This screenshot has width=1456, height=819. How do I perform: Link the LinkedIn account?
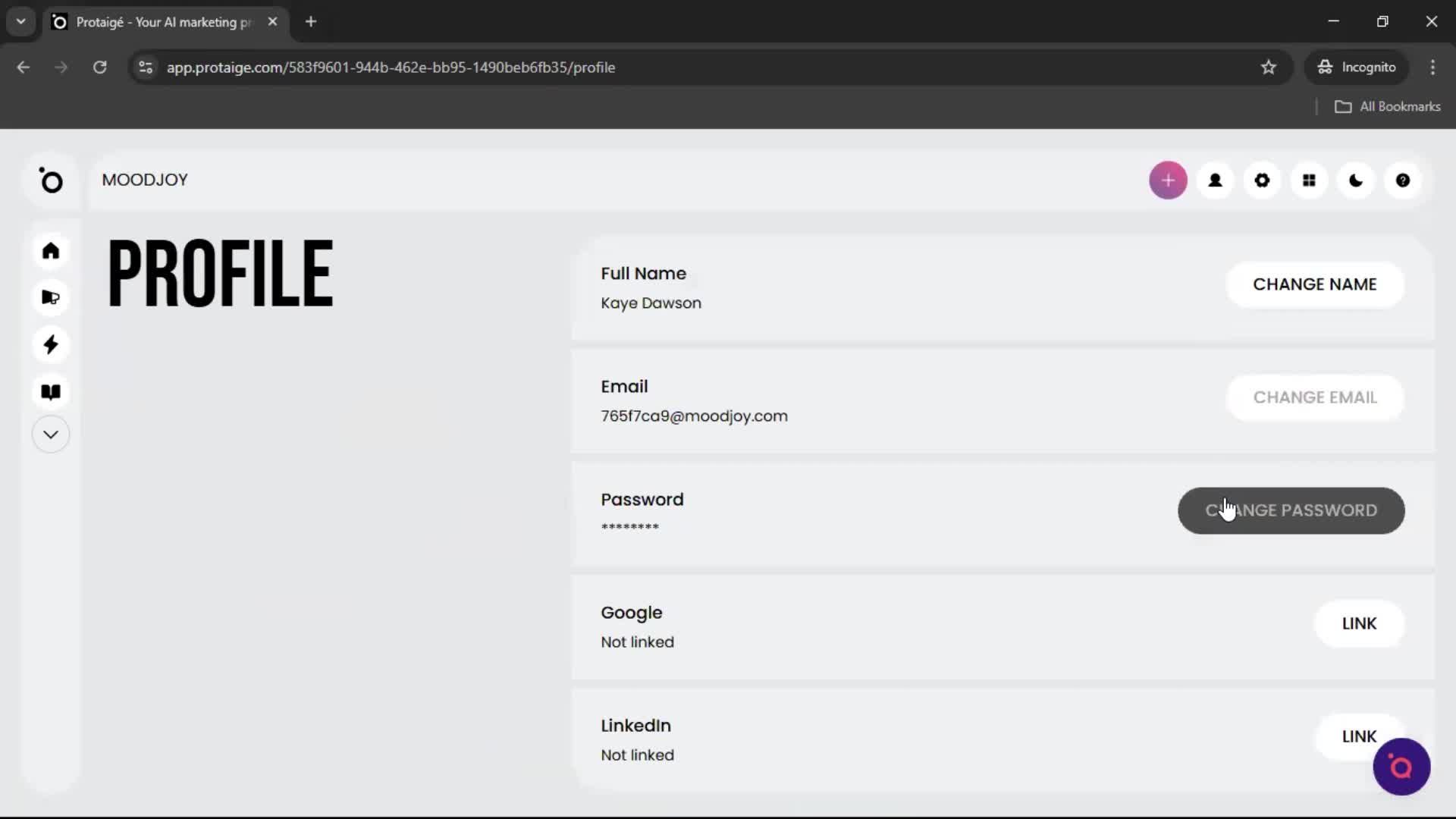1359,736
